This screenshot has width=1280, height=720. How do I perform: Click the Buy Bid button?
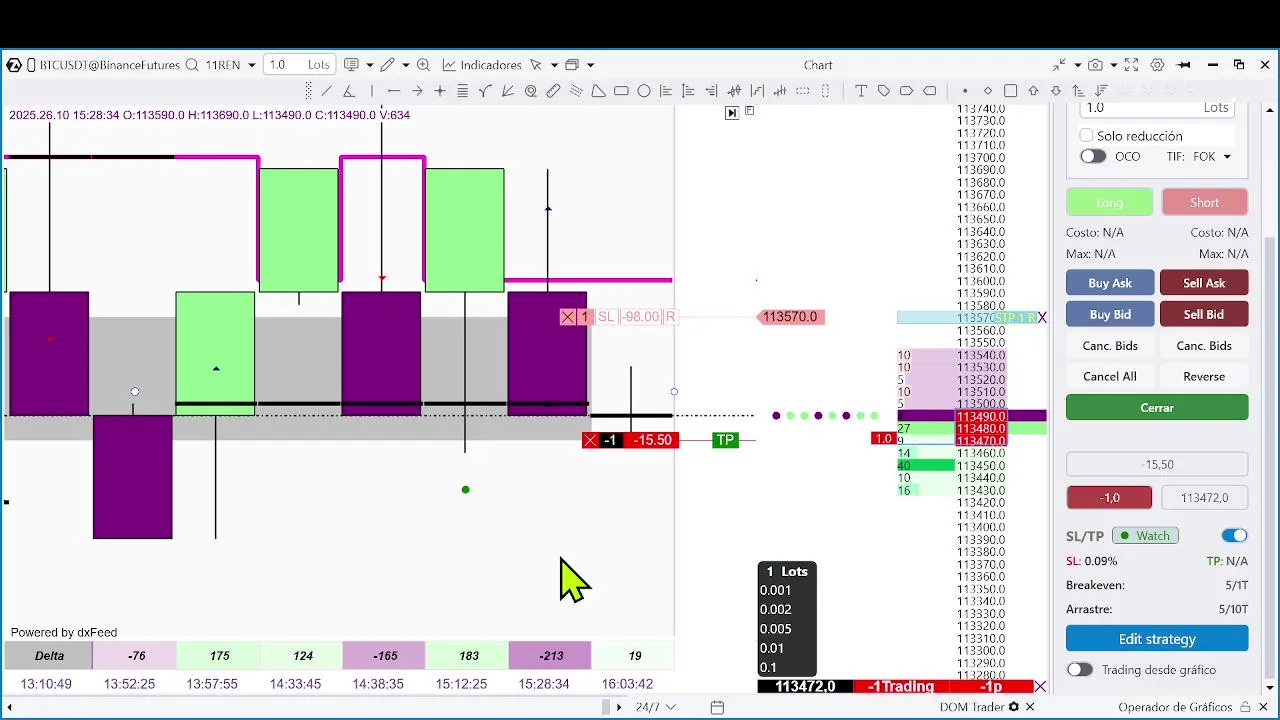coord(1110,314)
